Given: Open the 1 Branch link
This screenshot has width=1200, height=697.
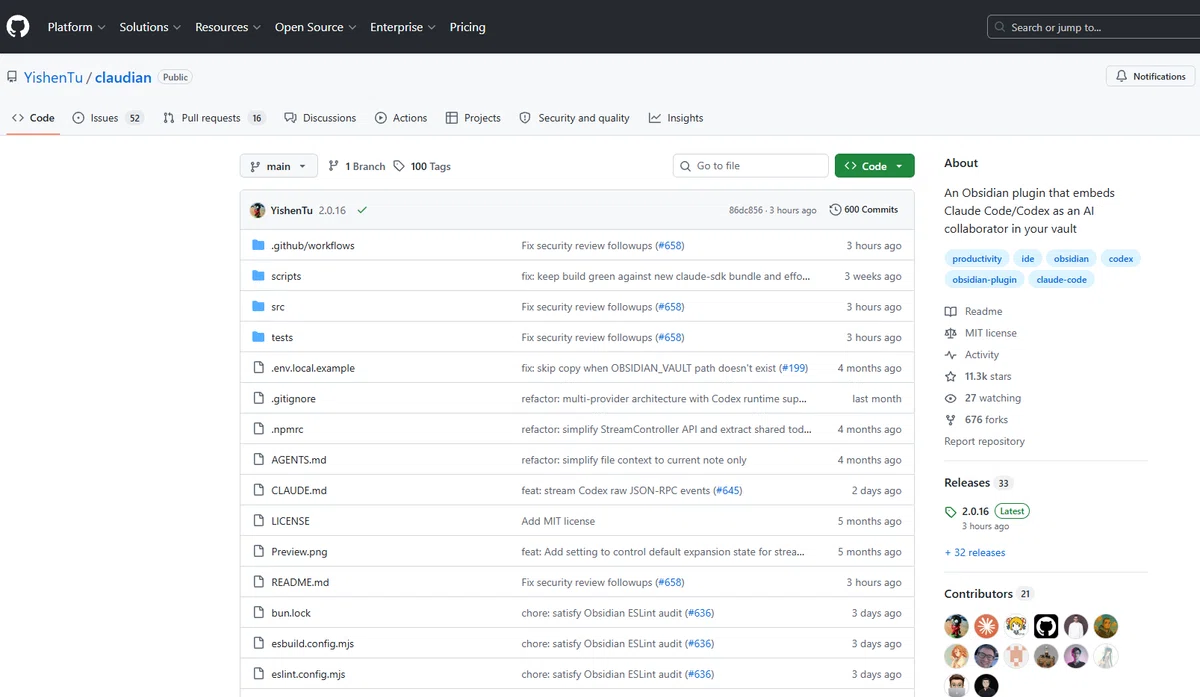Looking at the screenshot, I should click(357, 166).
